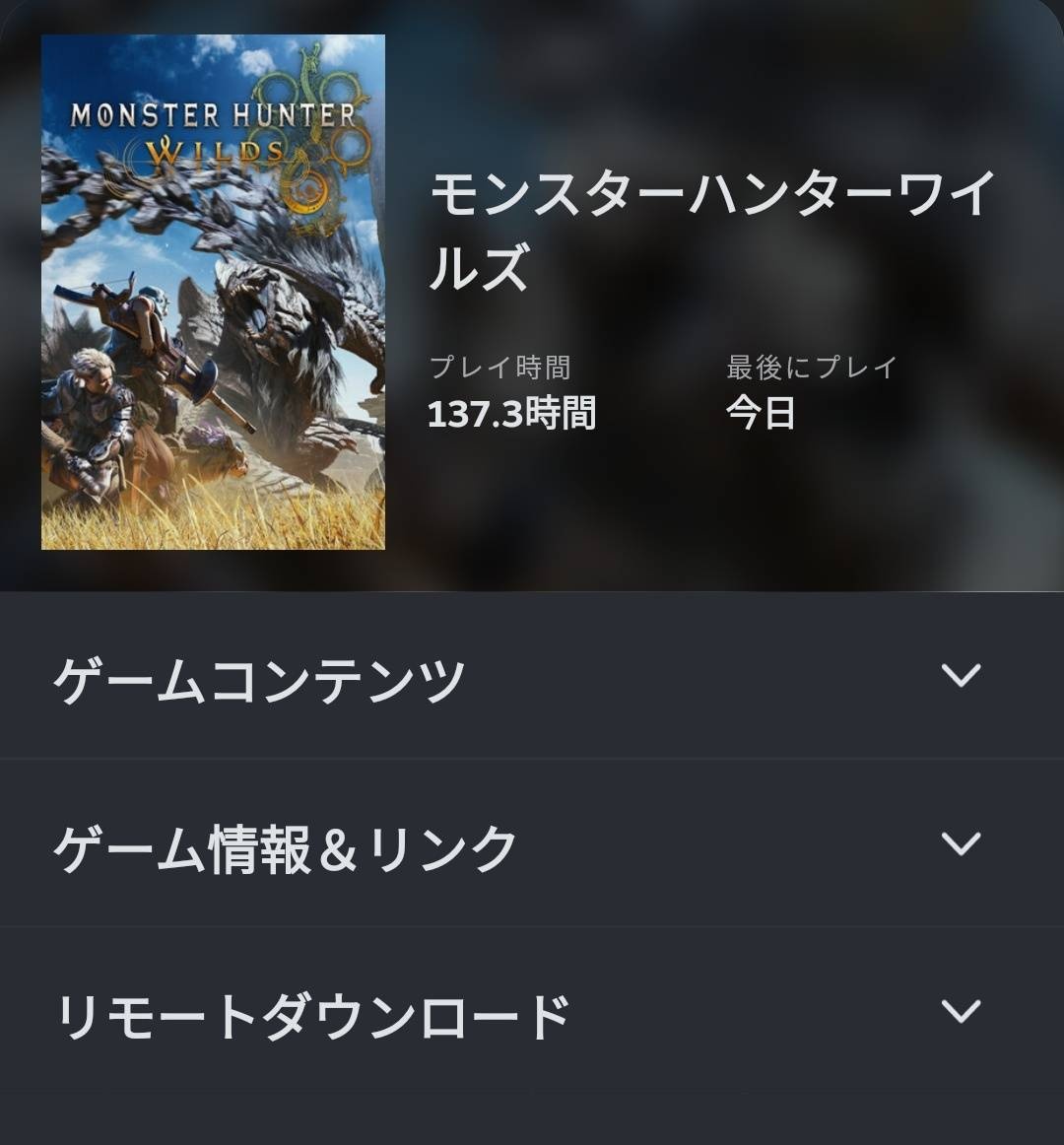Tap the Monster Hunter Wilds cover art

(213, 292)
